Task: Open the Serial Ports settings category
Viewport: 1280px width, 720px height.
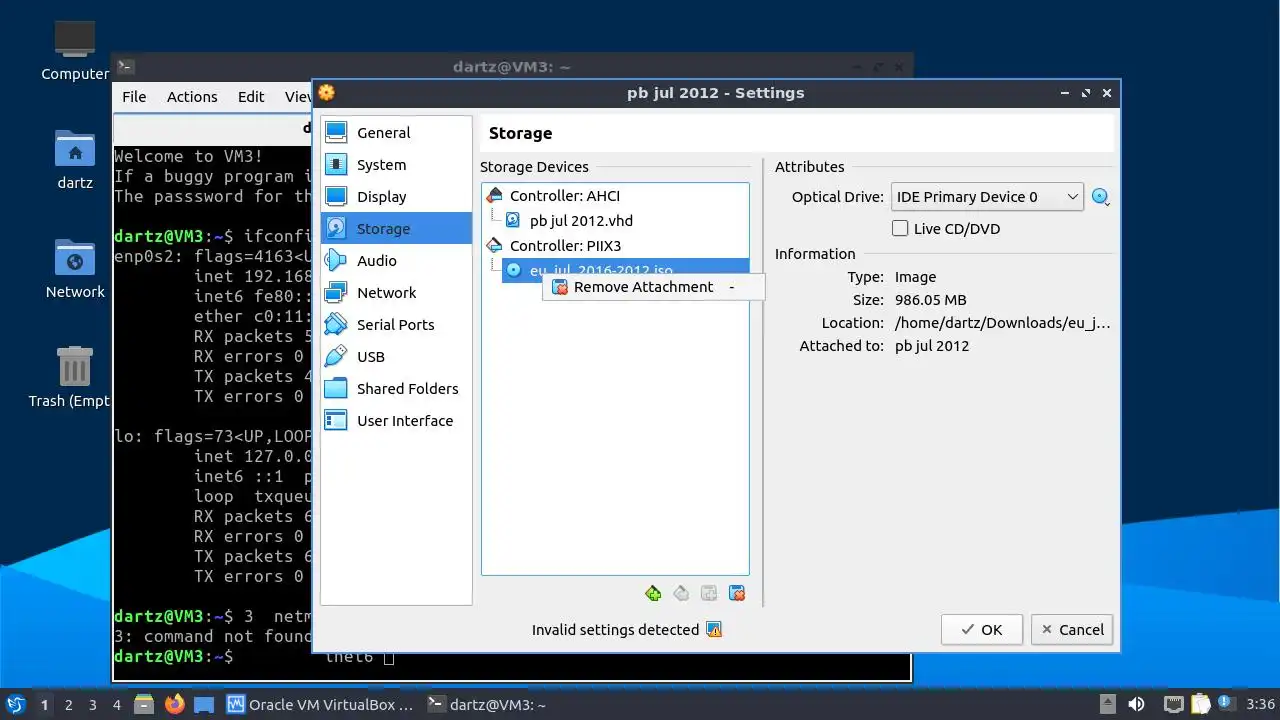Action: pos(396,324)
